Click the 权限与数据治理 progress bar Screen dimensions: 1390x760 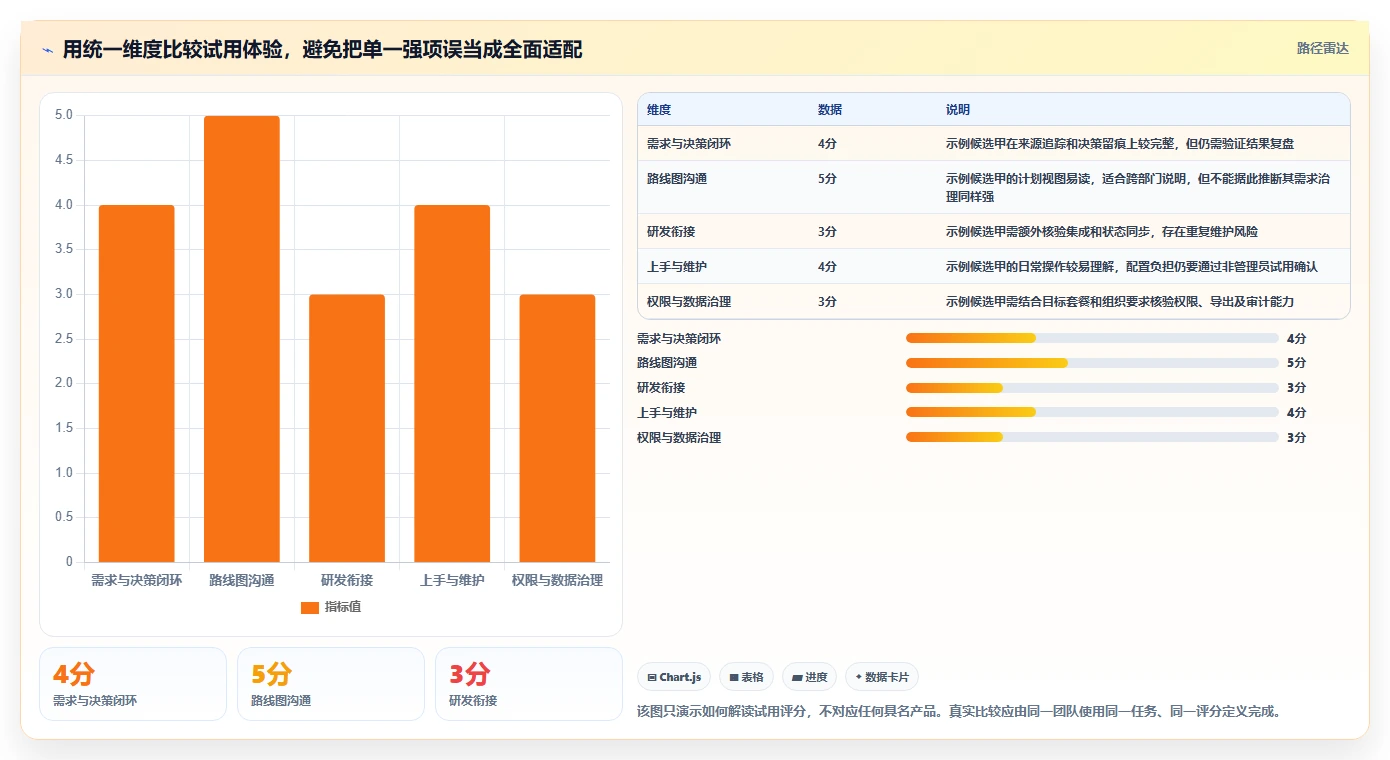coord(1092,437)
